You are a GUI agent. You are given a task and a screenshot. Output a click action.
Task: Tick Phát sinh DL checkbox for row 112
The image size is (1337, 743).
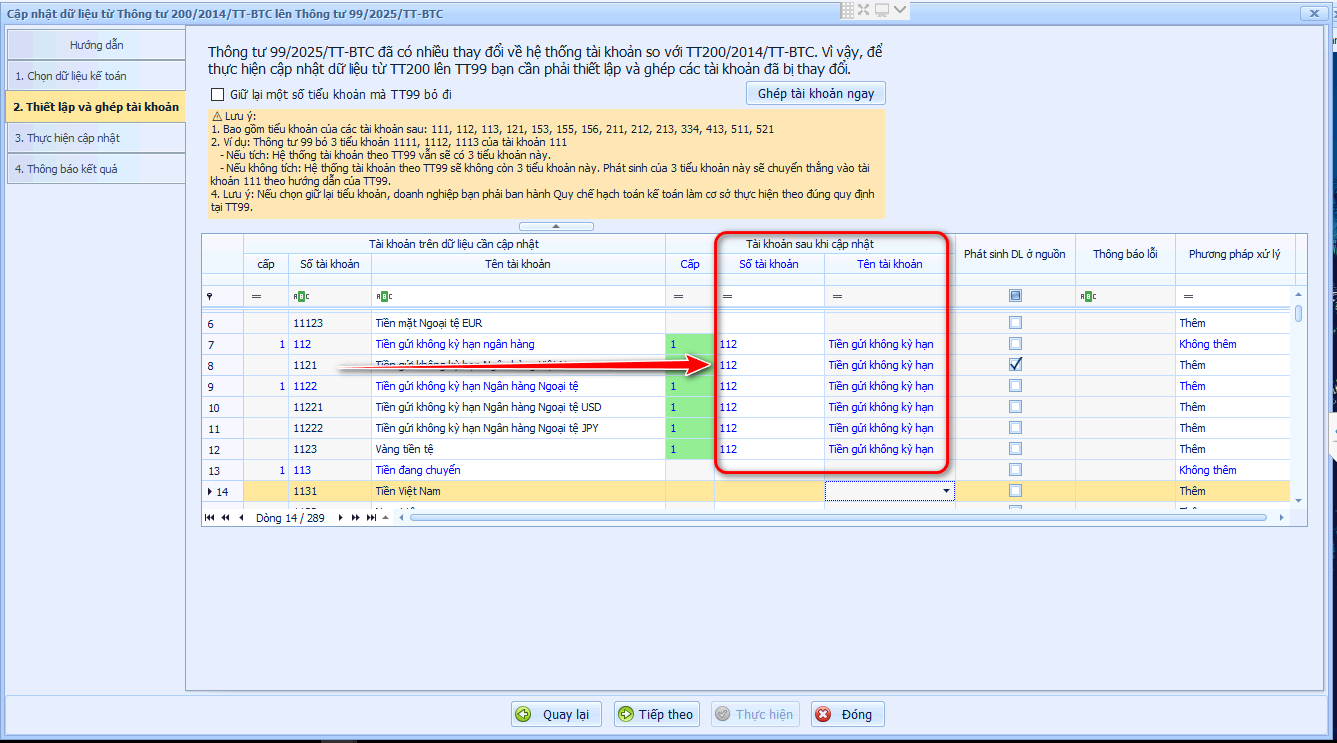pyautogui.click(x=1015, y=344)
